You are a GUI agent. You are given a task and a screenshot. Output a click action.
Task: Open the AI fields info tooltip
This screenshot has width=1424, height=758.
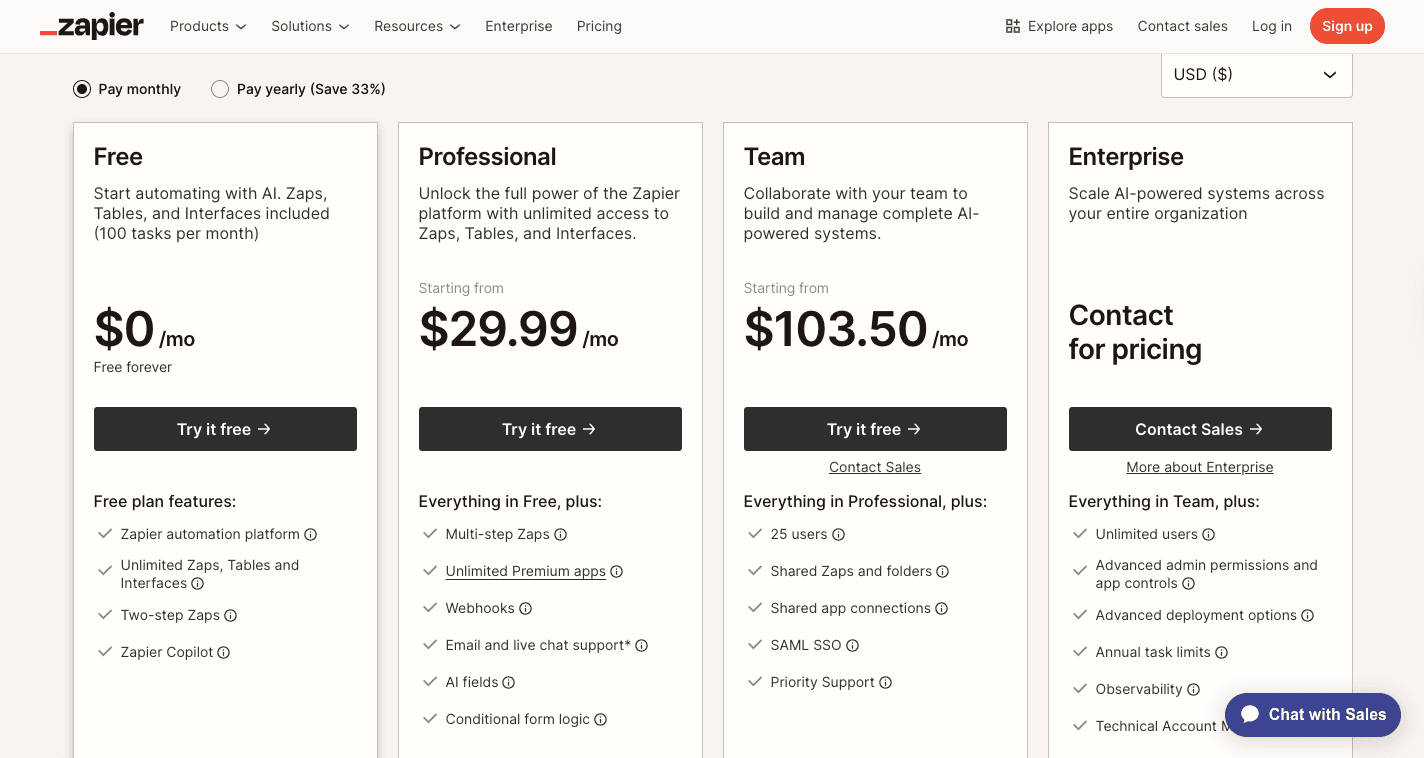pos(509,682)
